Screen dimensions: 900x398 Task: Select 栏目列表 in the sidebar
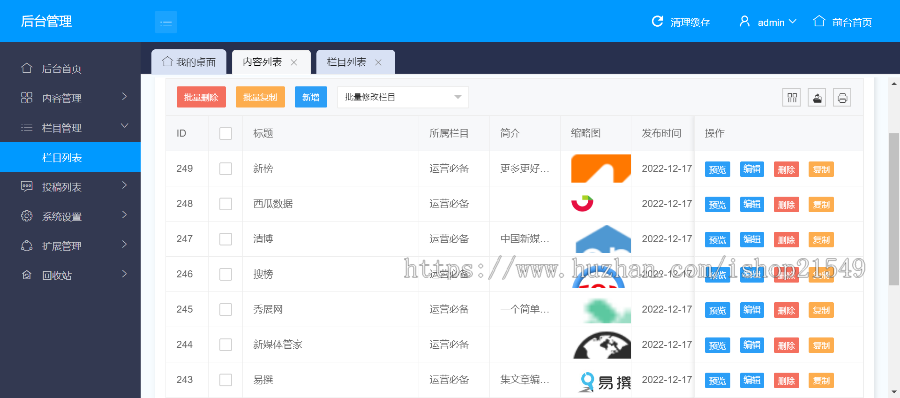[70, 157]
